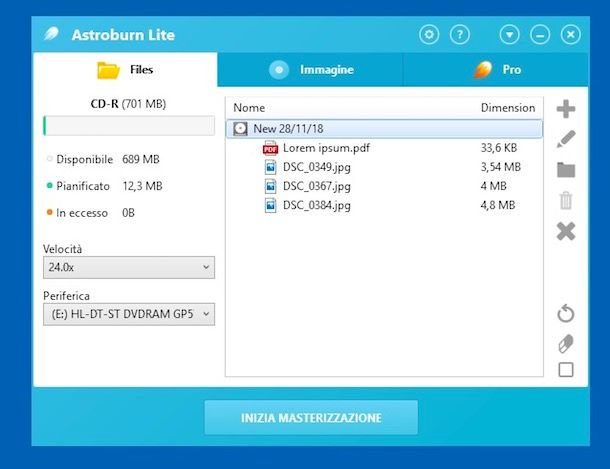This screenshot has width=610, height=469.
Task: Switch to the Immagine tab
Action: pyautogui.click(x=310, y=70)
